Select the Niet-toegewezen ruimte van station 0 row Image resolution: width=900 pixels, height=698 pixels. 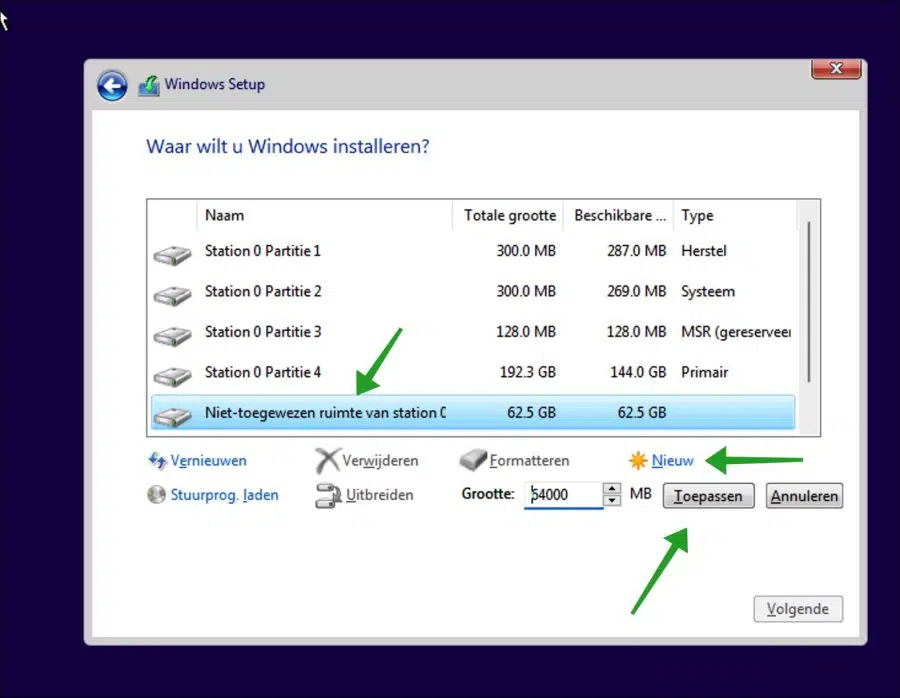473,412
